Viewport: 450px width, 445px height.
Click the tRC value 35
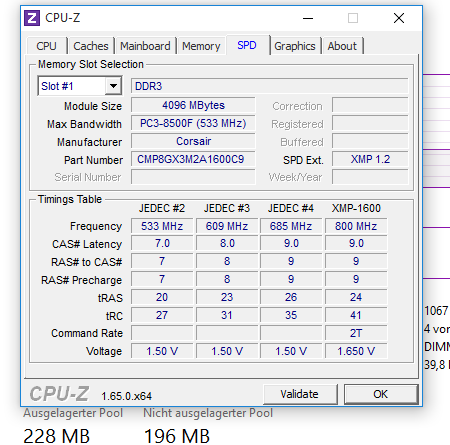(x=291, y=315)
